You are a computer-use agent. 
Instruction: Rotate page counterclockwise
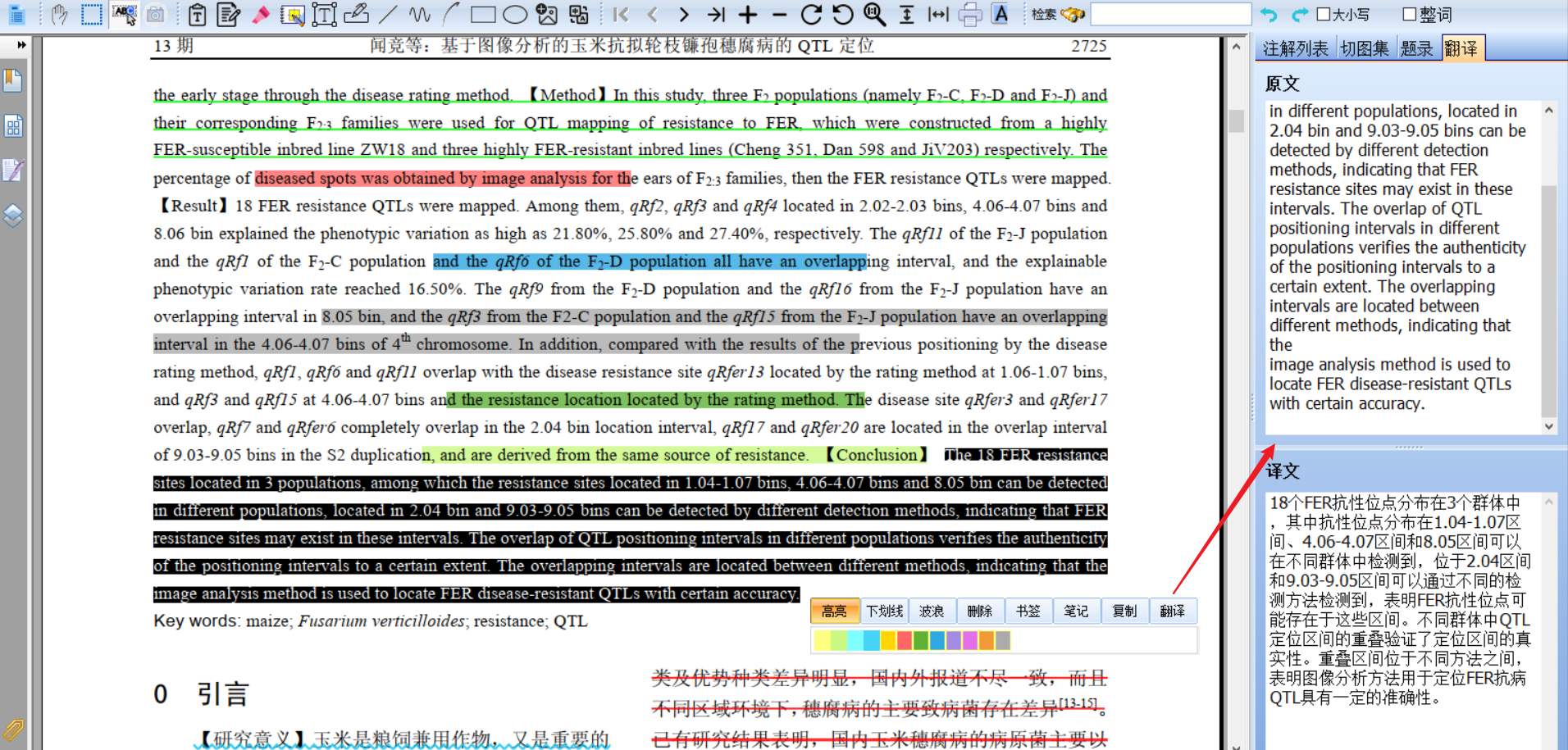[843, 14]
